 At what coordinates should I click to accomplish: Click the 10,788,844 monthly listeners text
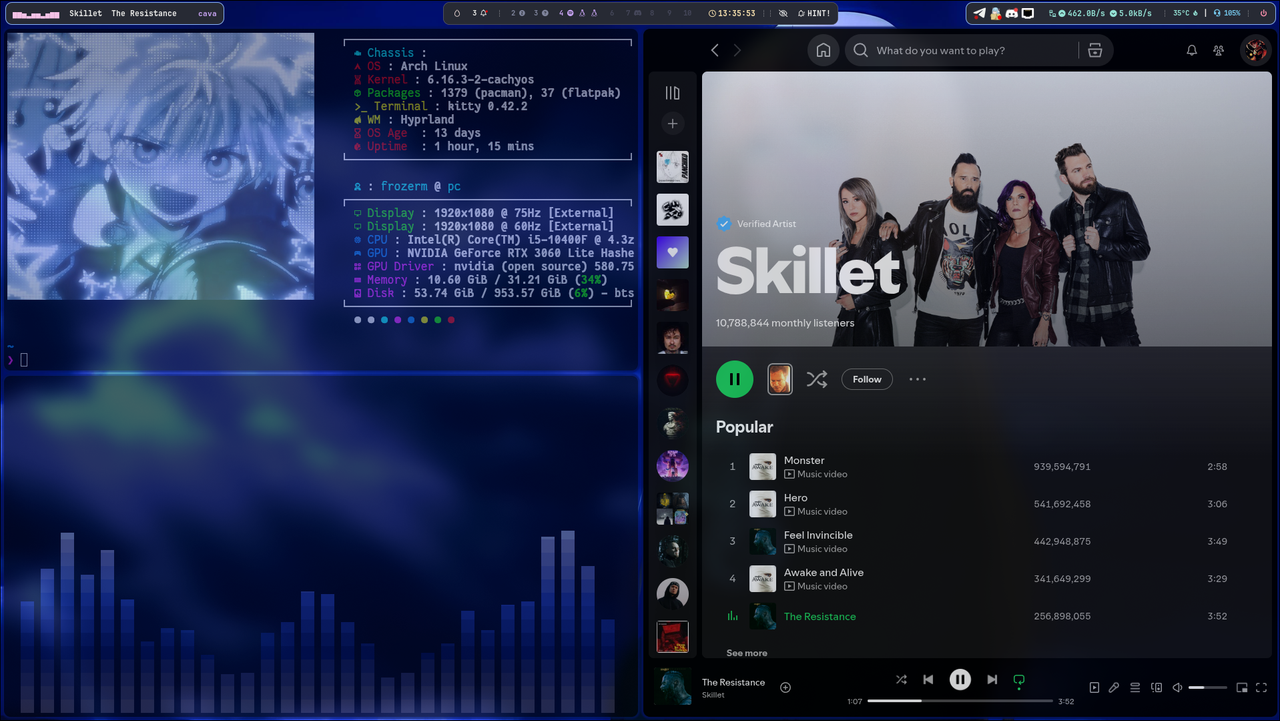pyautogui.click(x=785, y=323)
